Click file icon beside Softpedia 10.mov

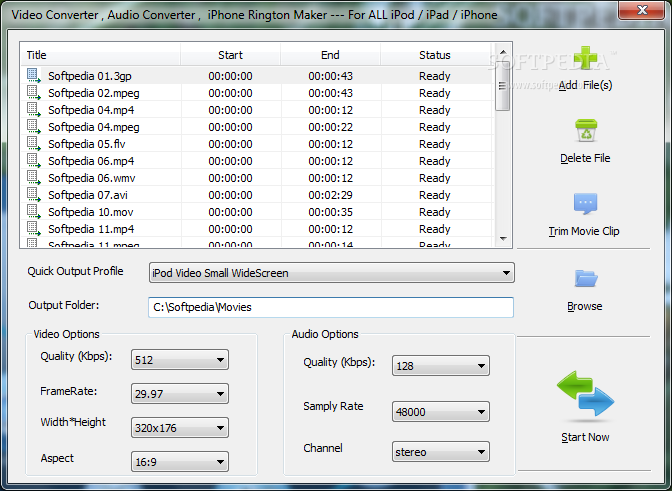33,212
